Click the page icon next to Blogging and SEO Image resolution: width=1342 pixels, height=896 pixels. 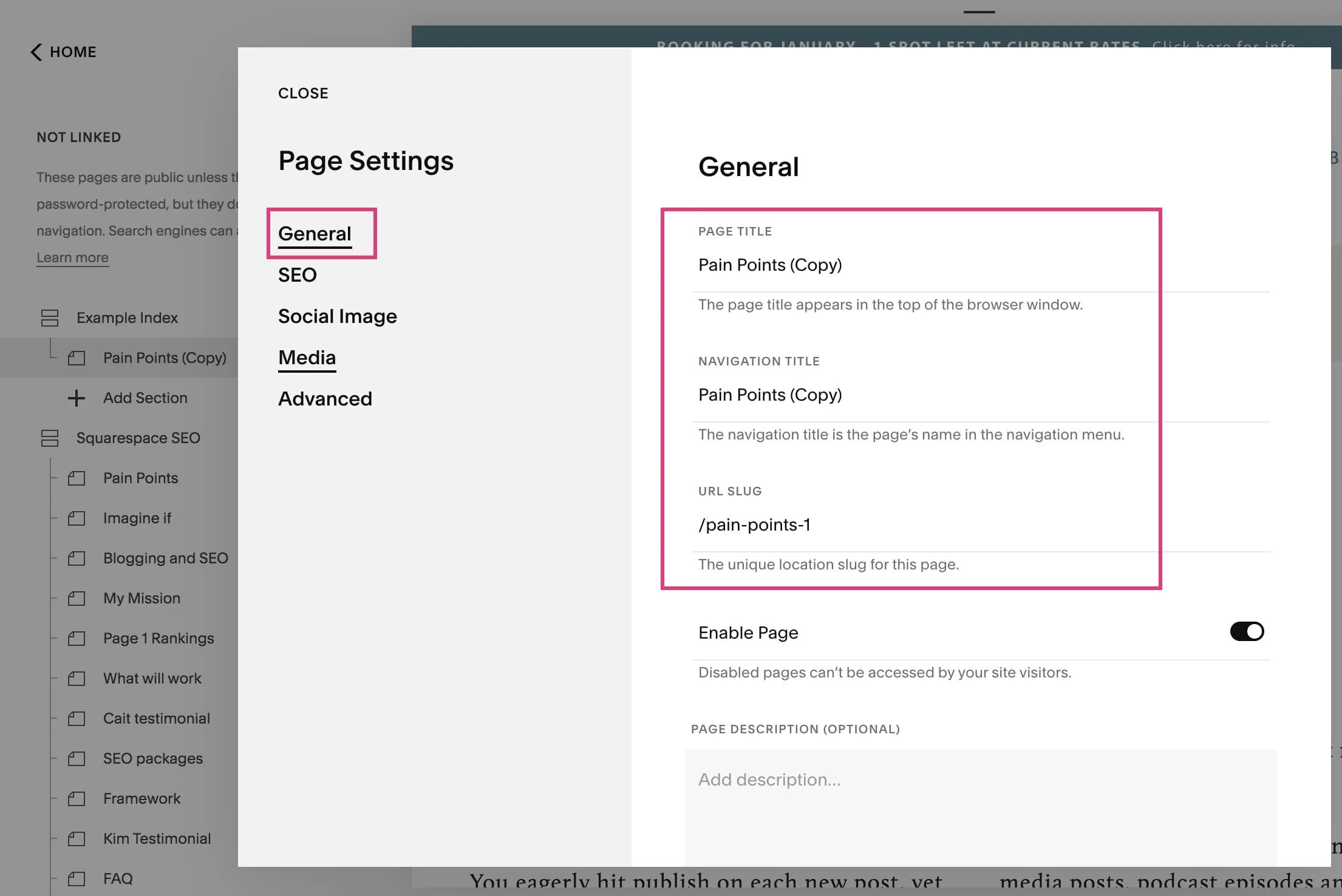(76, 558)
